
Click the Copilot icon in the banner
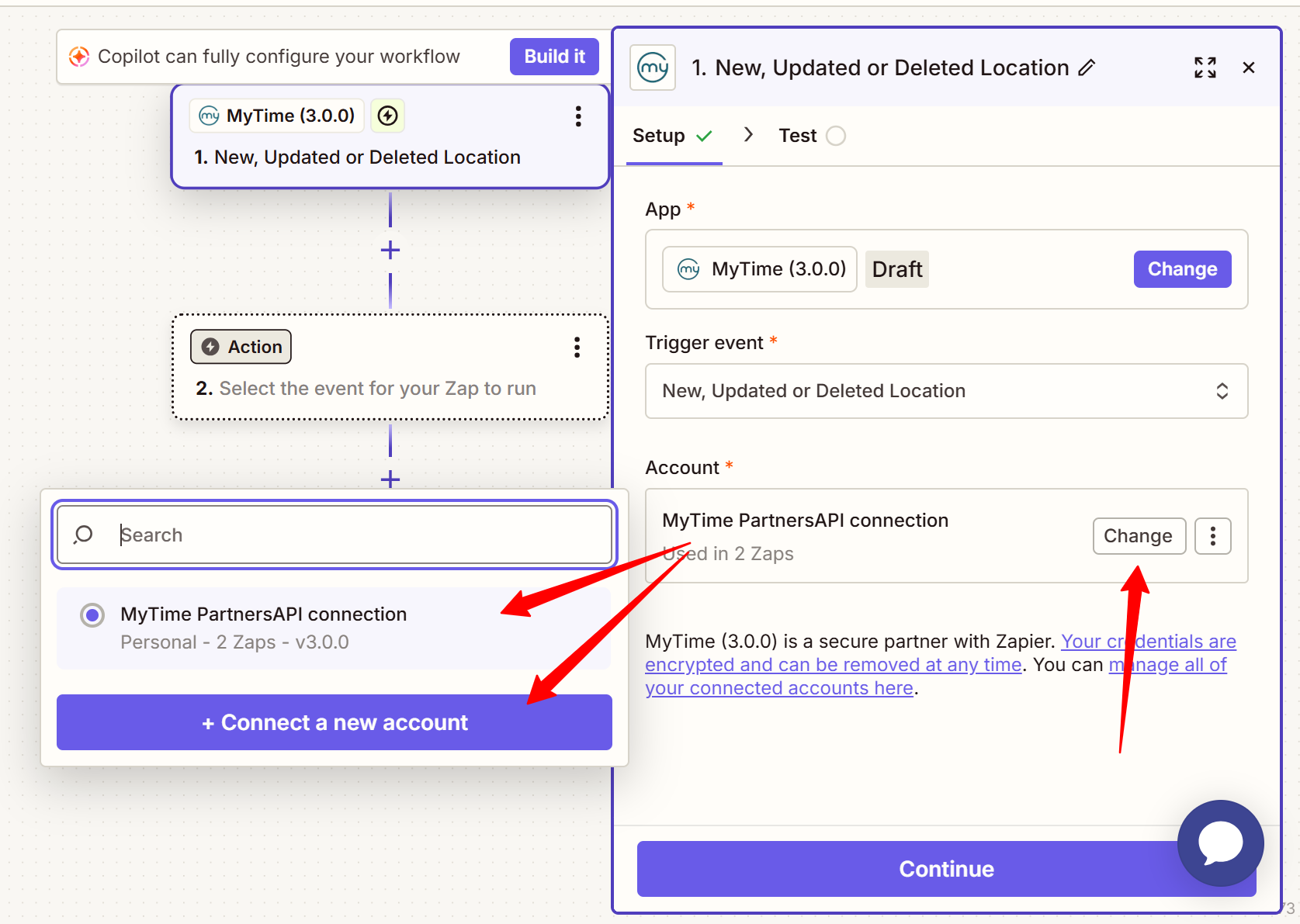78,57
